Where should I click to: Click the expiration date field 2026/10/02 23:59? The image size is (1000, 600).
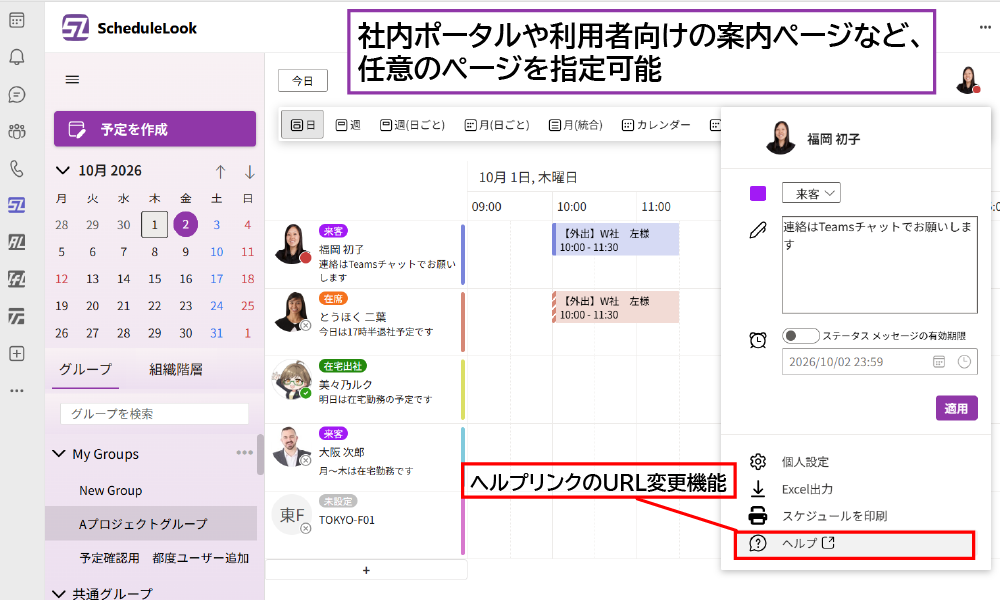879,362
